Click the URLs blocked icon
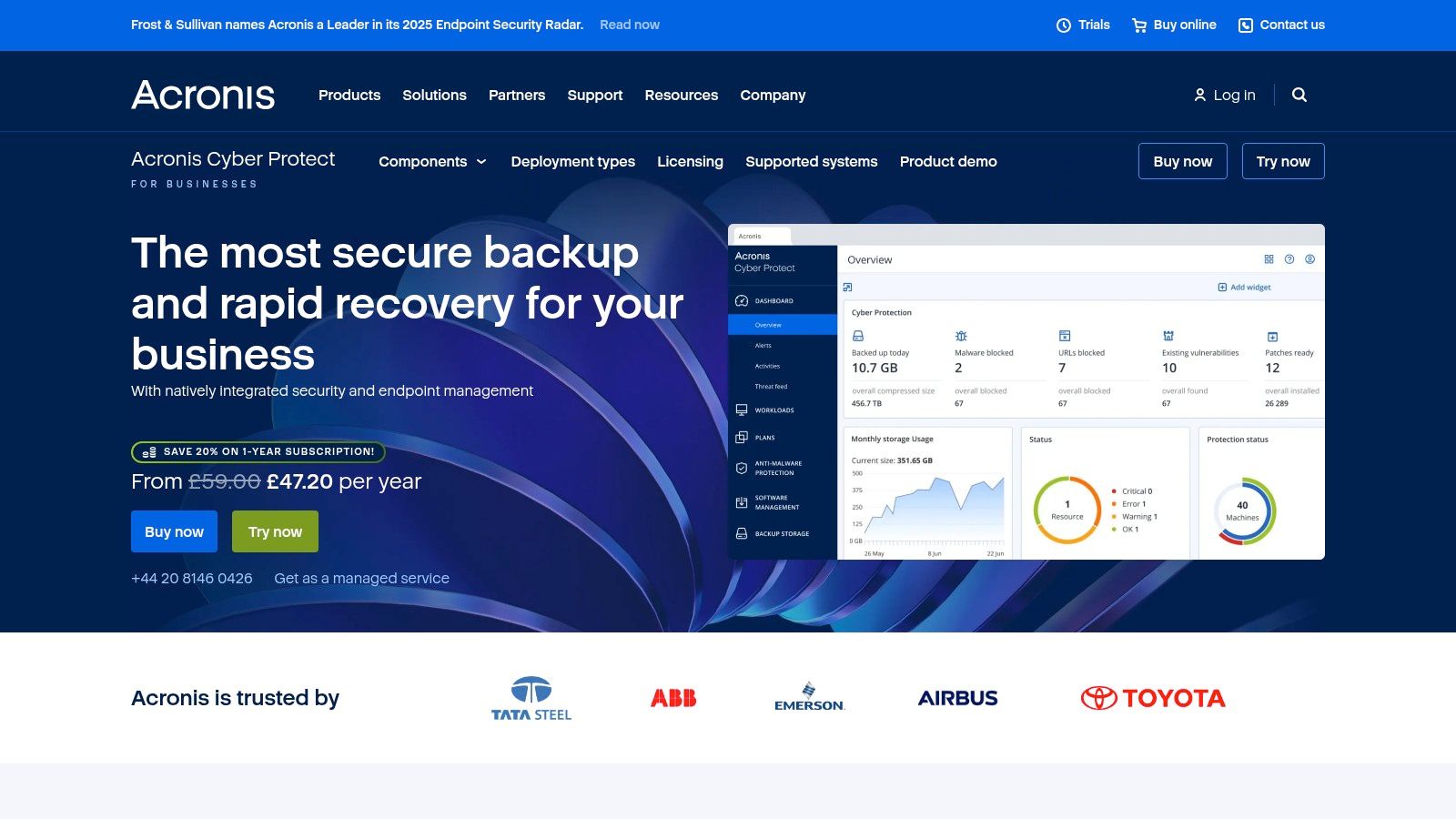This screenshot has width=1456, height=819. [1065, 336]
